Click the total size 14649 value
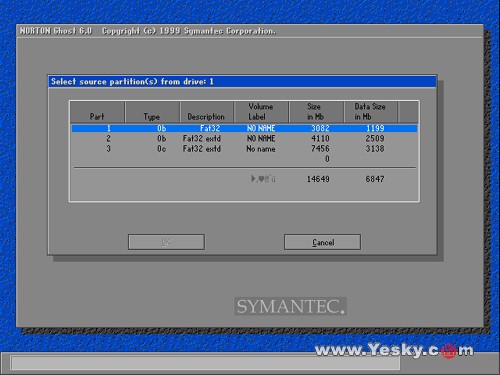500x375 pixels. tap(318, 179)
